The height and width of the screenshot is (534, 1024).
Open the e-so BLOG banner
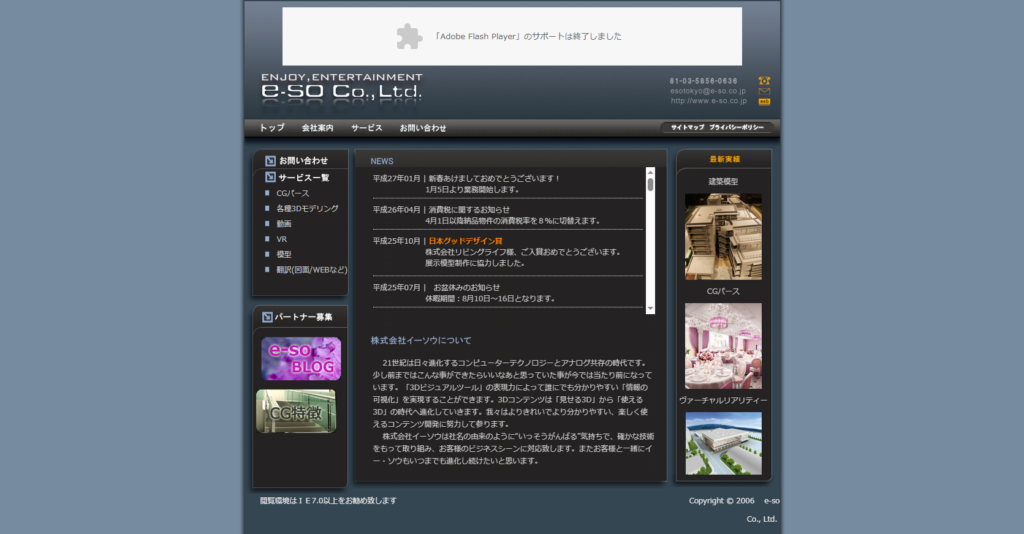[301, 359]
